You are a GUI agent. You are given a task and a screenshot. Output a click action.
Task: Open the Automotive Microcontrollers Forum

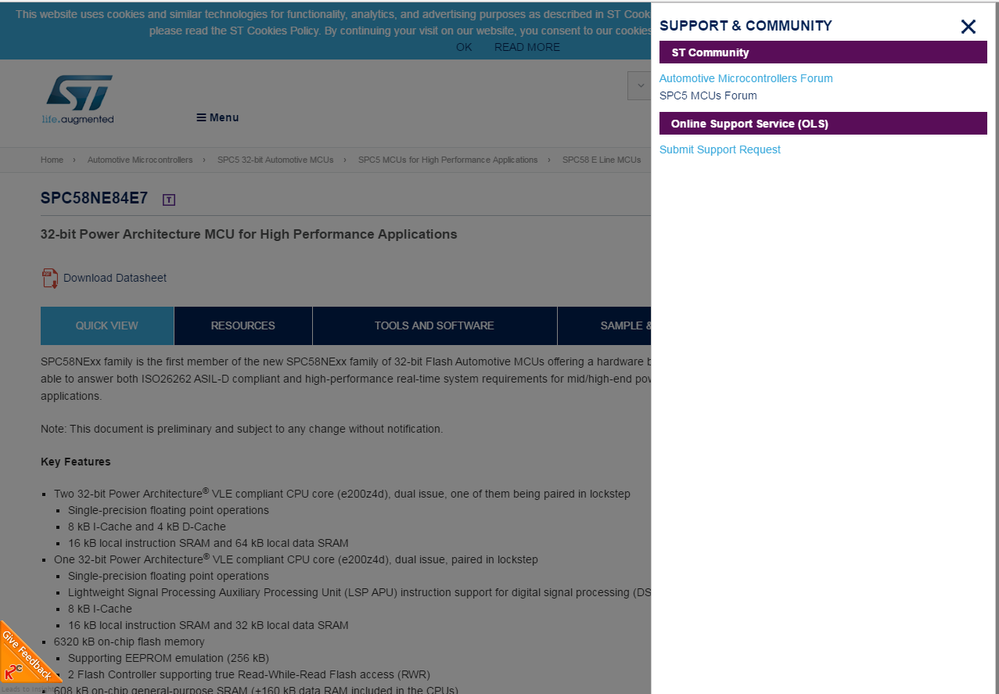pos(746,78)
